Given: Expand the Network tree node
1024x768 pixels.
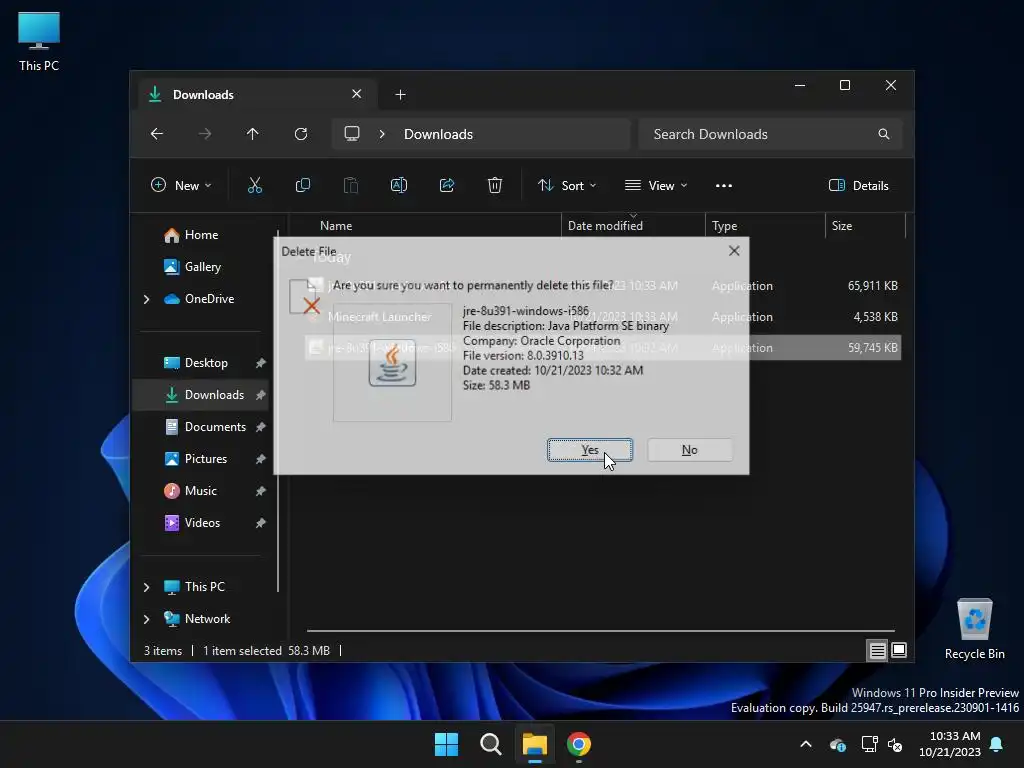Looking at the screenshot, I should coord(146,619).
